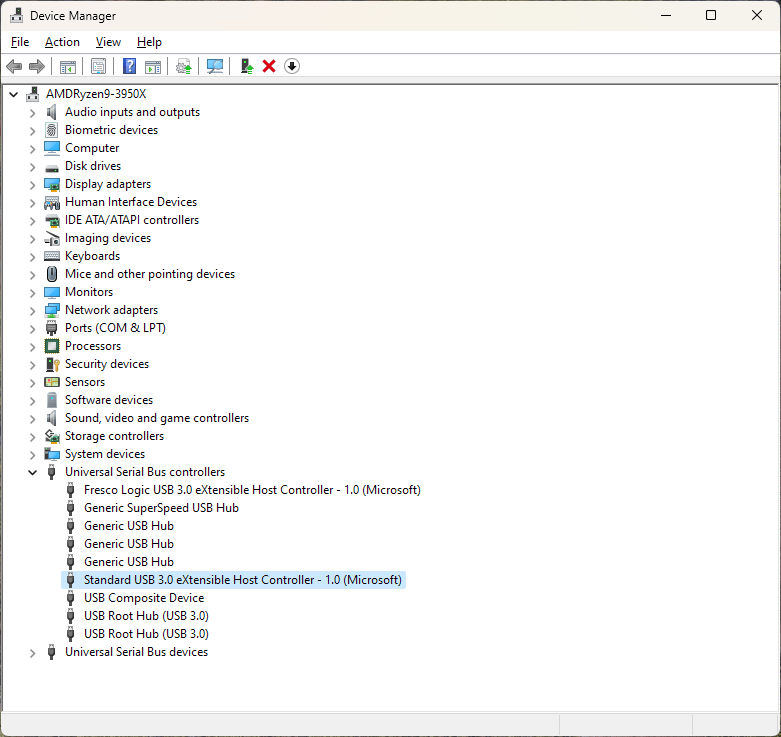Select the IDE ATA/ATAPI controllers icon
This screenshot has height=737, width=781.
pyautogui.click(x=52, y=220)
